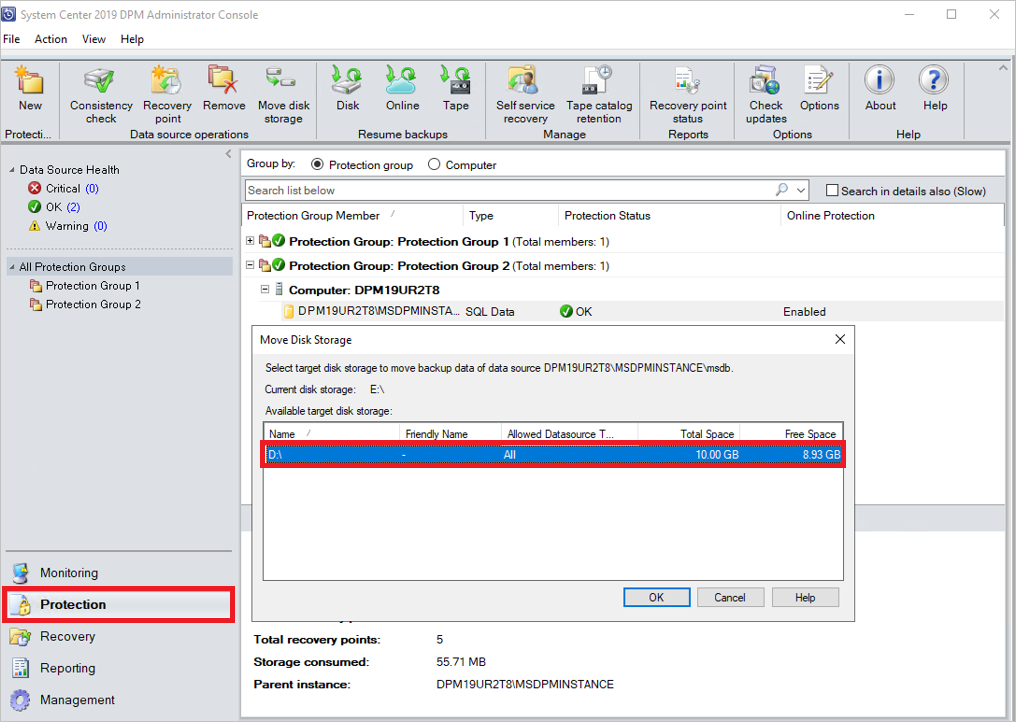The height and width of the screenshot is (722, 1016).
Task: Collapse the left navigation pane chevron
Action: [x=228, y=154]
